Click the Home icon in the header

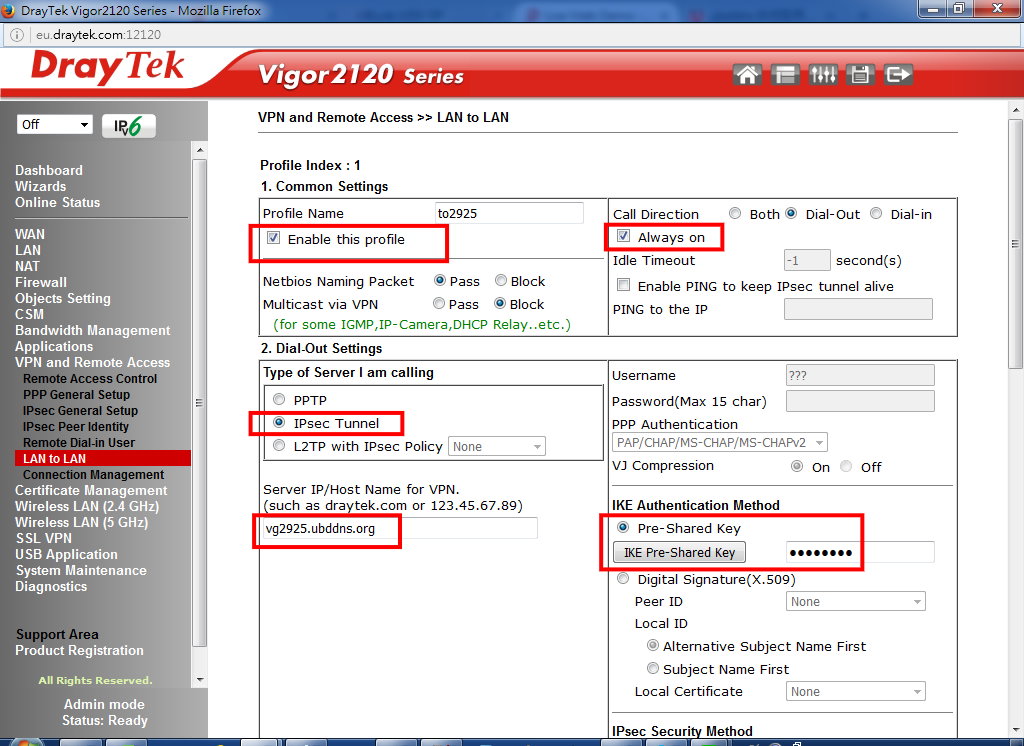pyautogui.click(x=746, y=75)
